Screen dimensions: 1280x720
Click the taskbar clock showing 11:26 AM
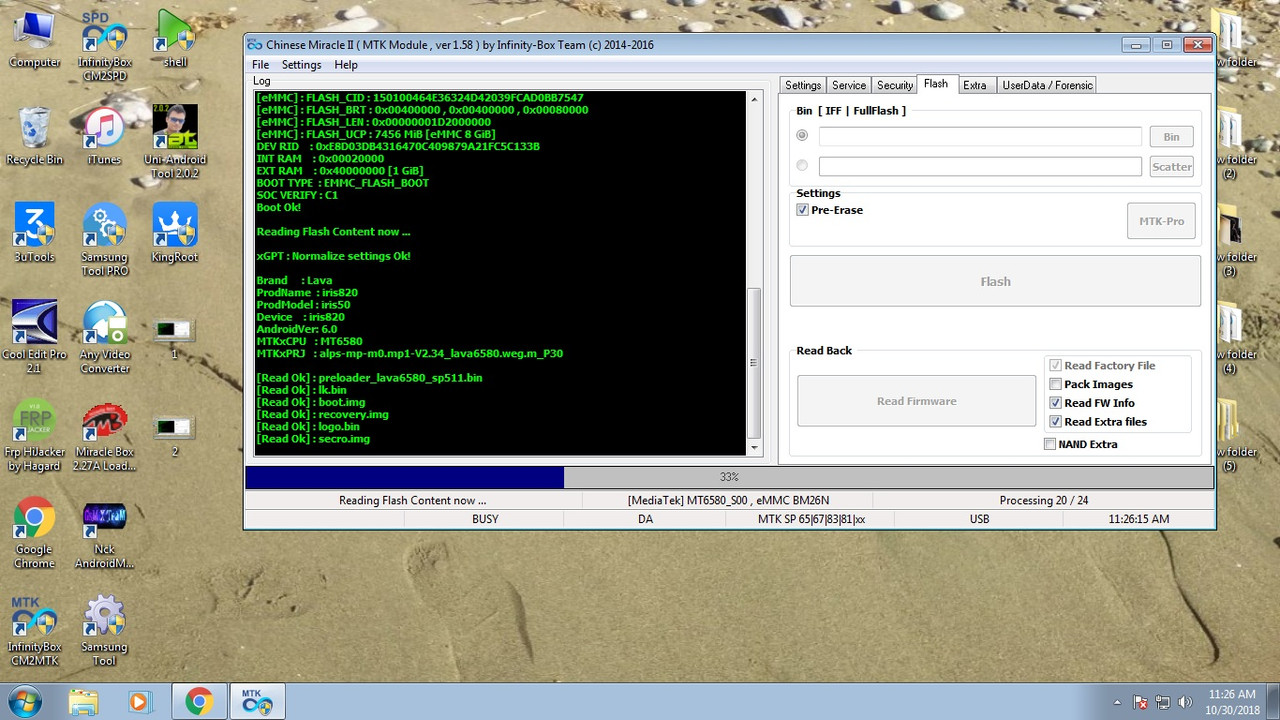point(1232,702)
